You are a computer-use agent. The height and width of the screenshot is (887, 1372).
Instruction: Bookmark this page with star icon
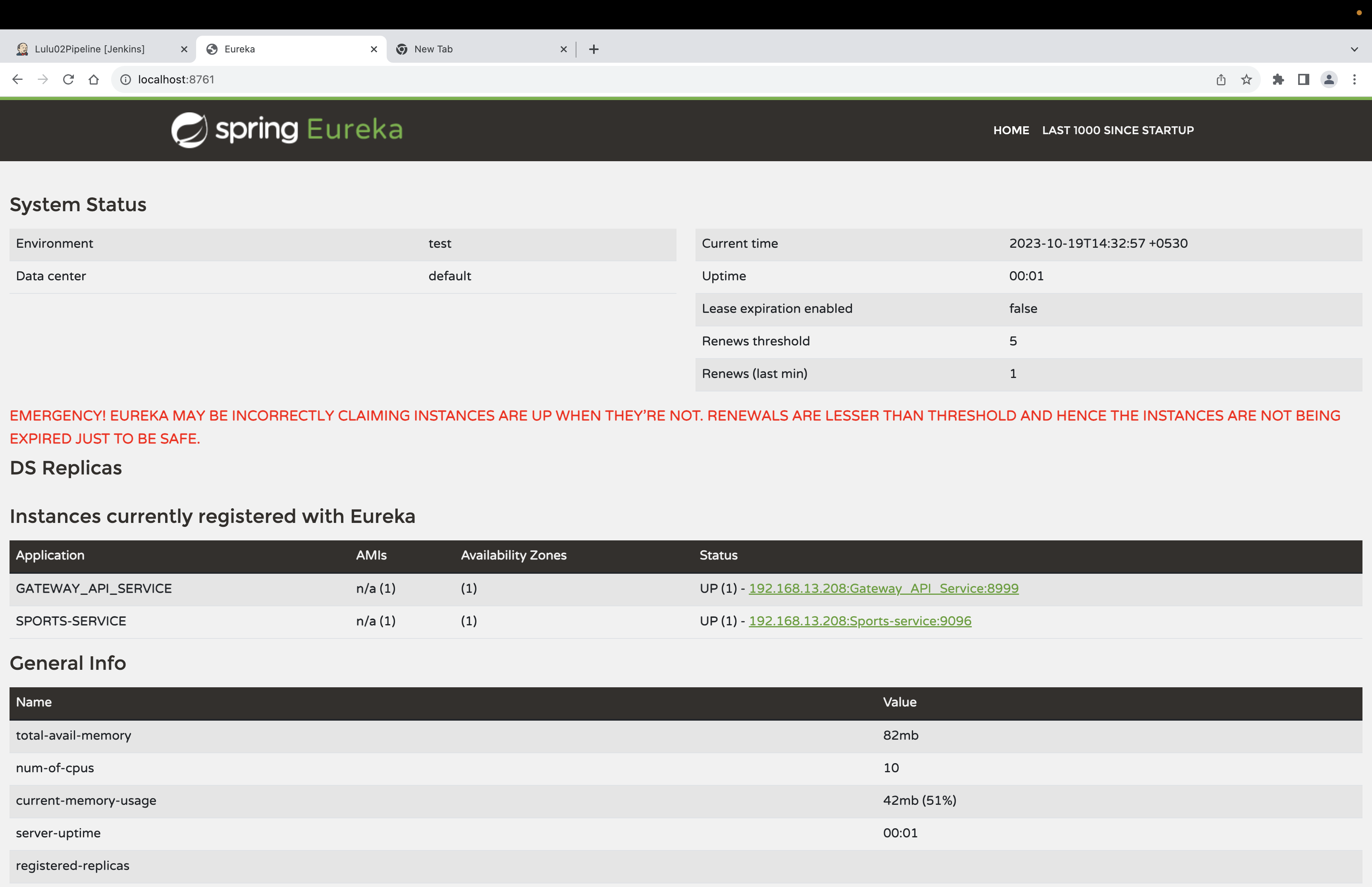coord(1247,79)
